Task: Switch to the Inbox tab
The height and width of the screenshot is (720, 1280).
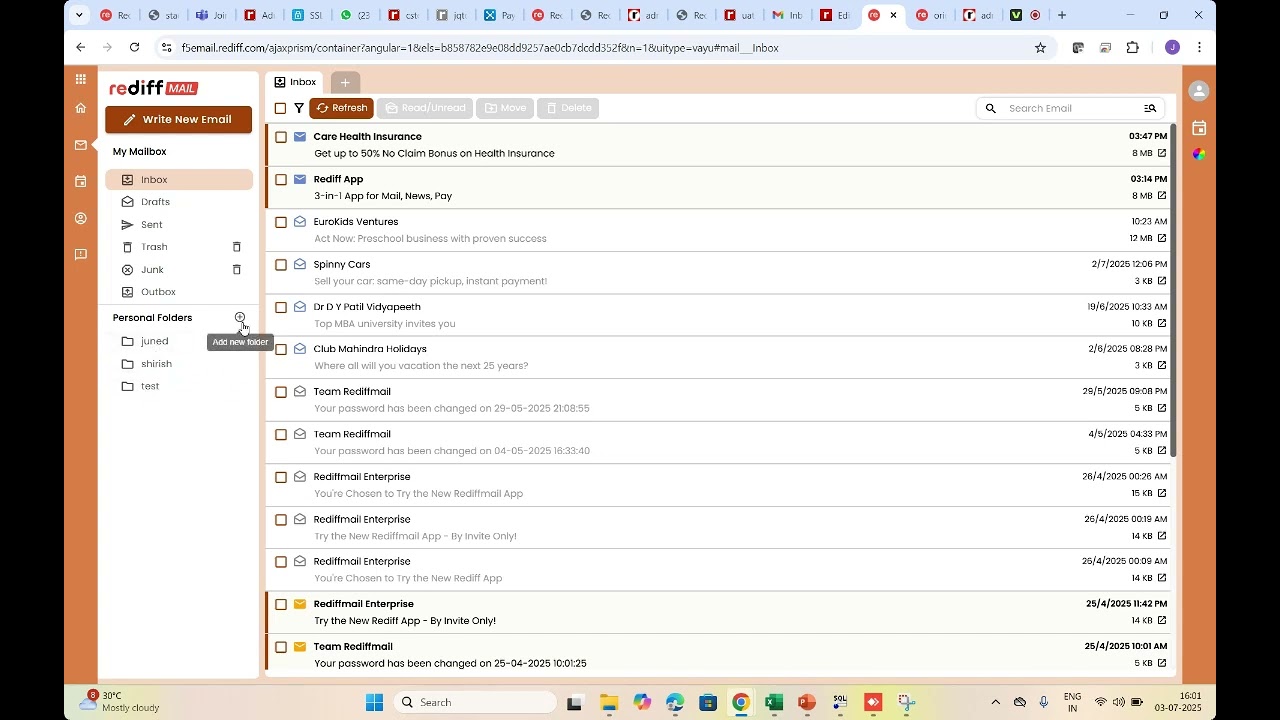Action: pyautogui.click(x=295, y=82)
